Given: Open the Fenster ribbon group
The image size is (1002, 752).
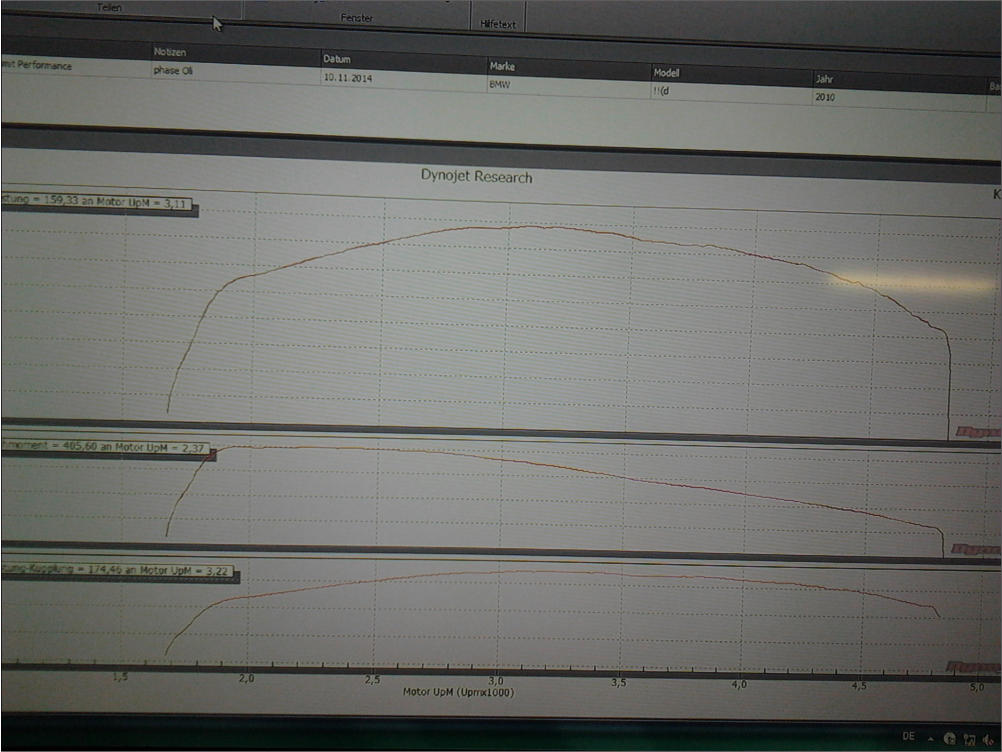Looking at the screenshot, I should pos(357,18).
